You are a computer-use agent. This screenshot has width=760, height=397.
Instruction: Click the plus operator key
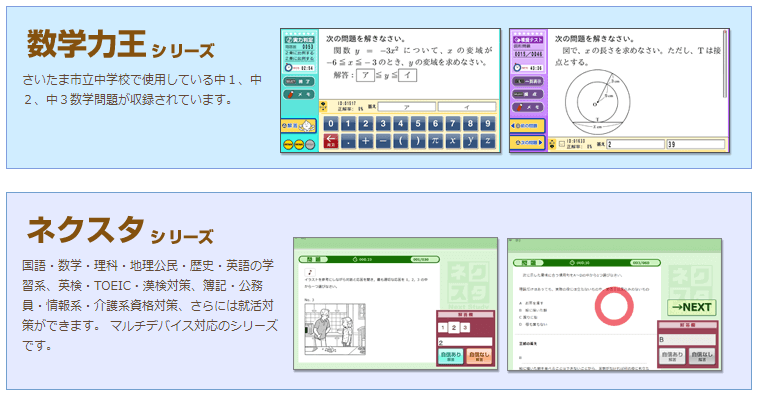point(365,141)
